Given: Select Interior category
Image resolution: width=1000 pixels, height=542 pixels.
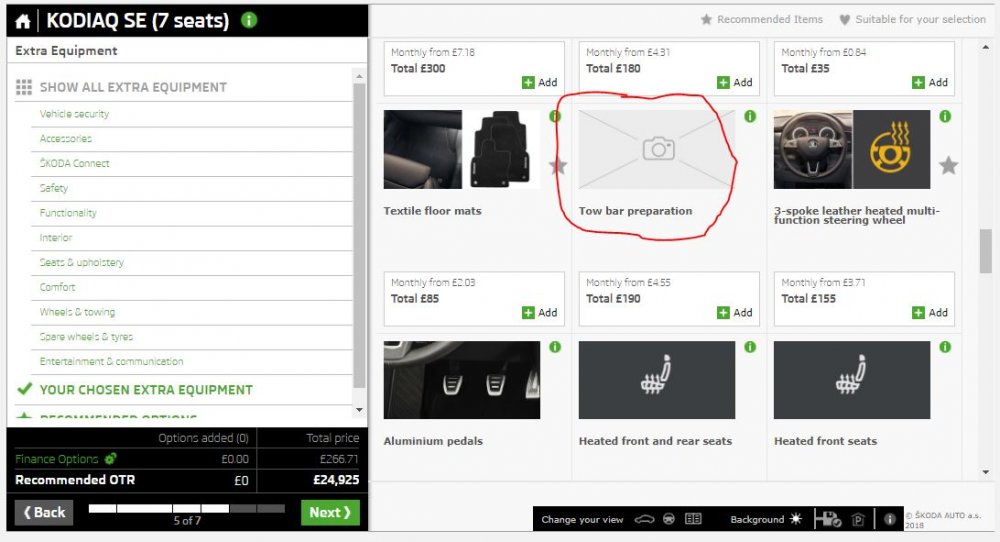Looking at the screenshot, I should (55, 238).
